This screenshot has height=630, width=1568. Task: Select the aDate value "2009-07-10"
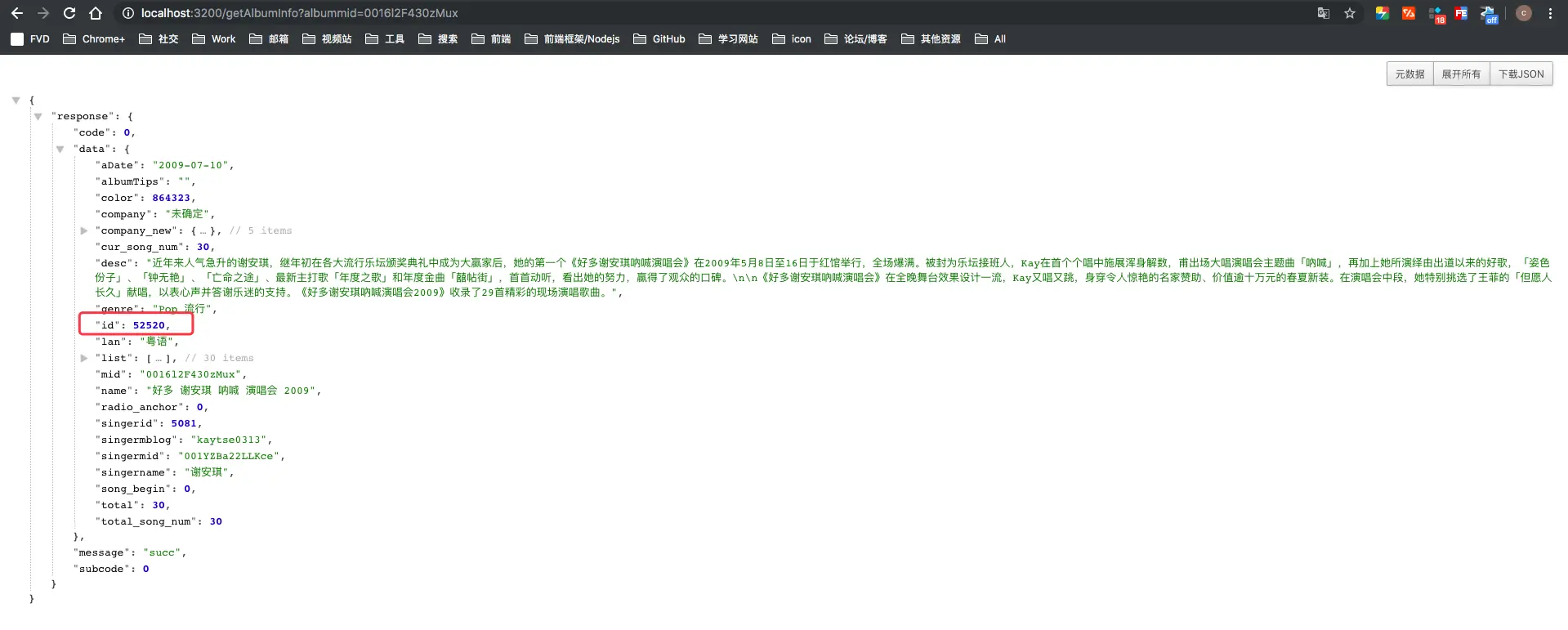tap(190, 165)
